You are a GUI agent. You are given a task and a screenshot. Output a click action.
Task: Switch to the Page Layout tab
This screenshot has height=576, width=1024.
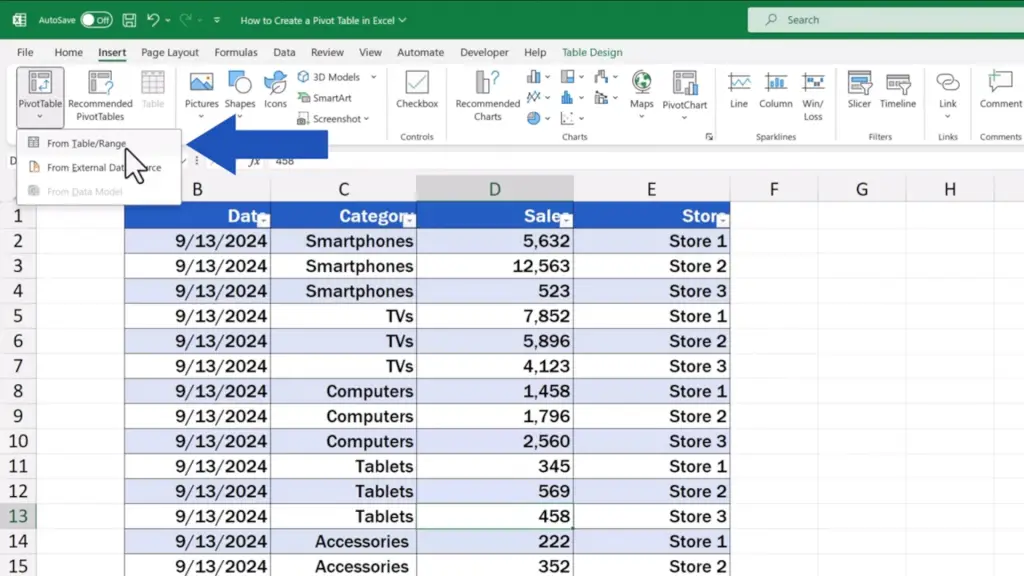pos(170,52)
